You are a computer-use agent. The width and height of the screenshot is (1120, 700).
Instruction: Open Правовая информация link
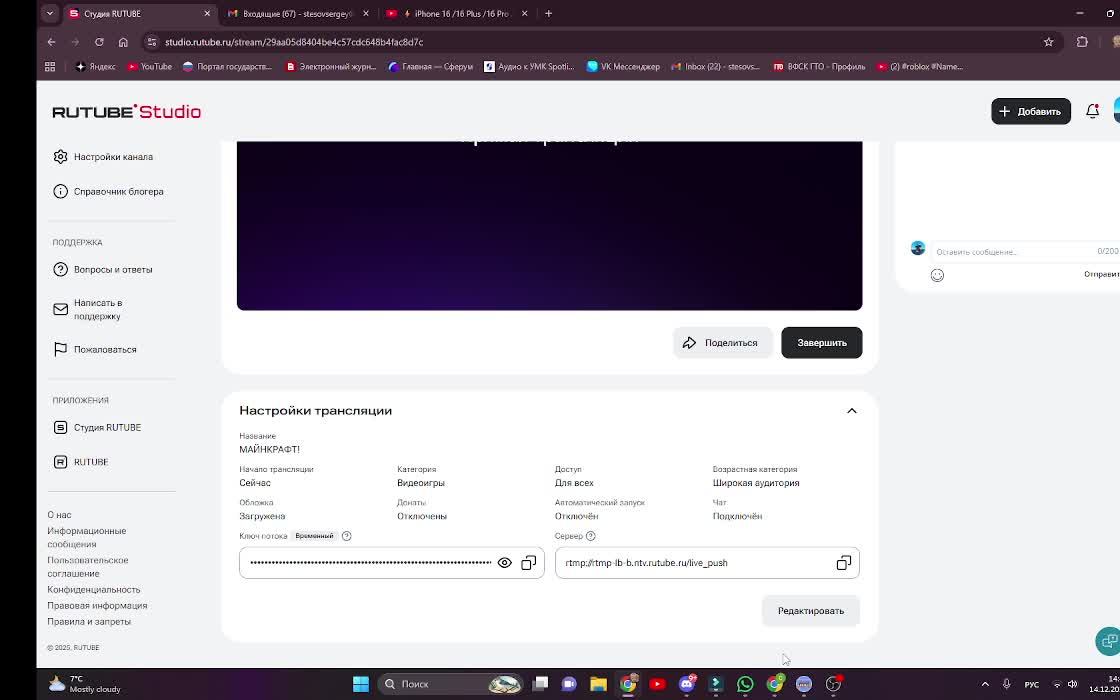pyautogui.click(x=97, y=606)
